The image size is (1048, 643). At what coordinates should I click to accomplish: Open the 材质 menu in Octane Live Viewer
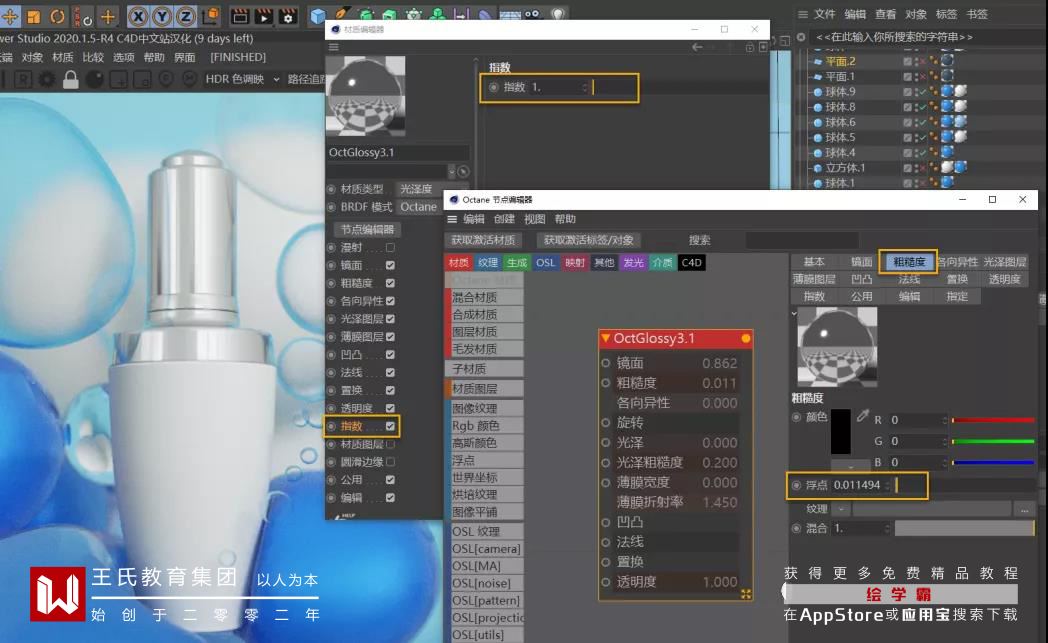63,57
